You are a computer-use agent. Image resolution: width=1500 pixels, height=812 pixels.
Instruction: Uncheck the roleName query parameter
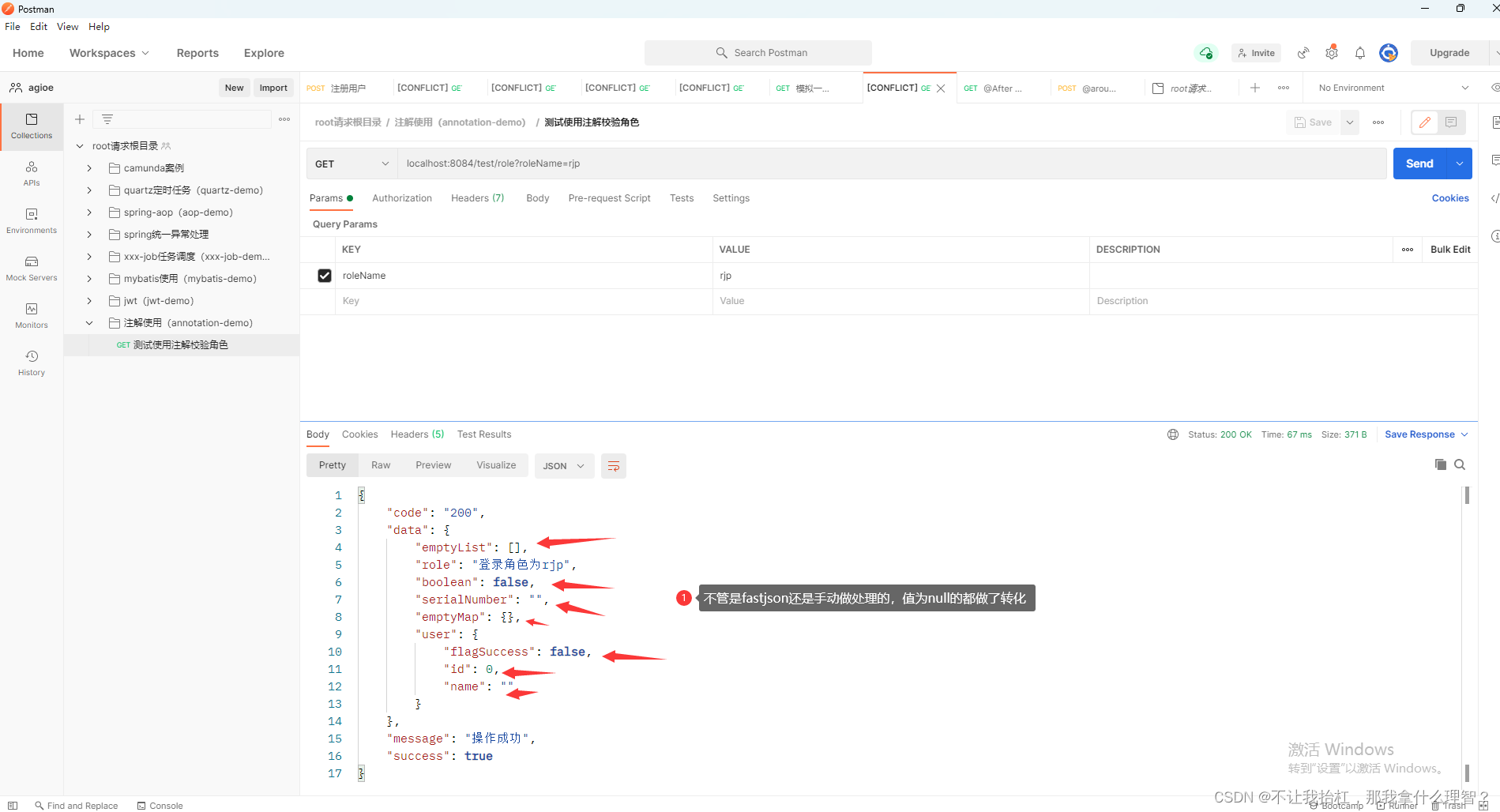(x=325, y=275)
